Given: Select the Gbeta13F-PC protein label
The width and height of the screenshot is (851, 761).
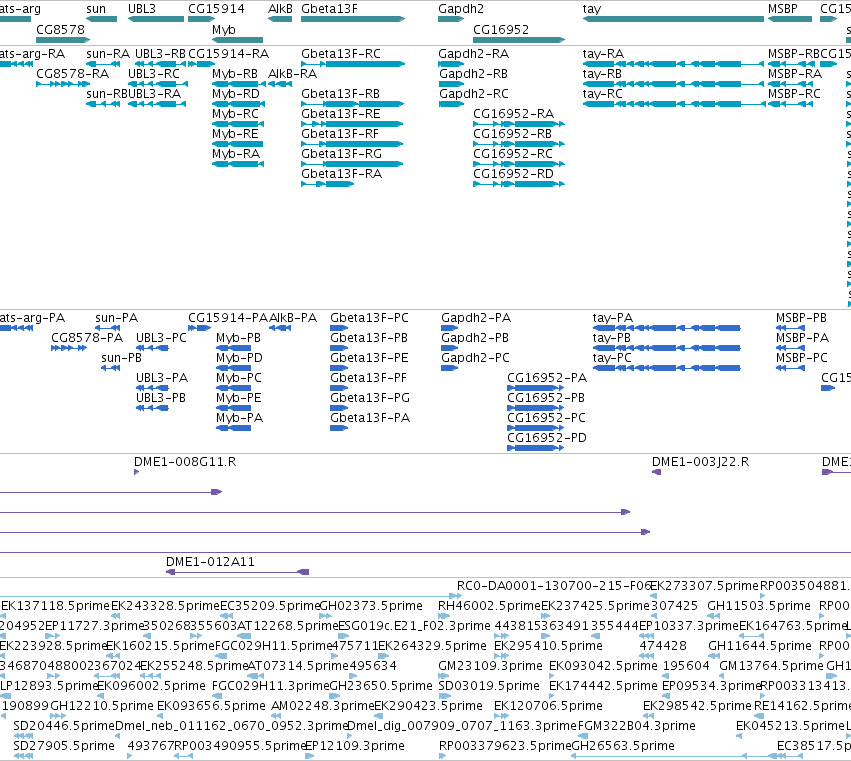Looking at the screenshot, I should click(369, 318).
